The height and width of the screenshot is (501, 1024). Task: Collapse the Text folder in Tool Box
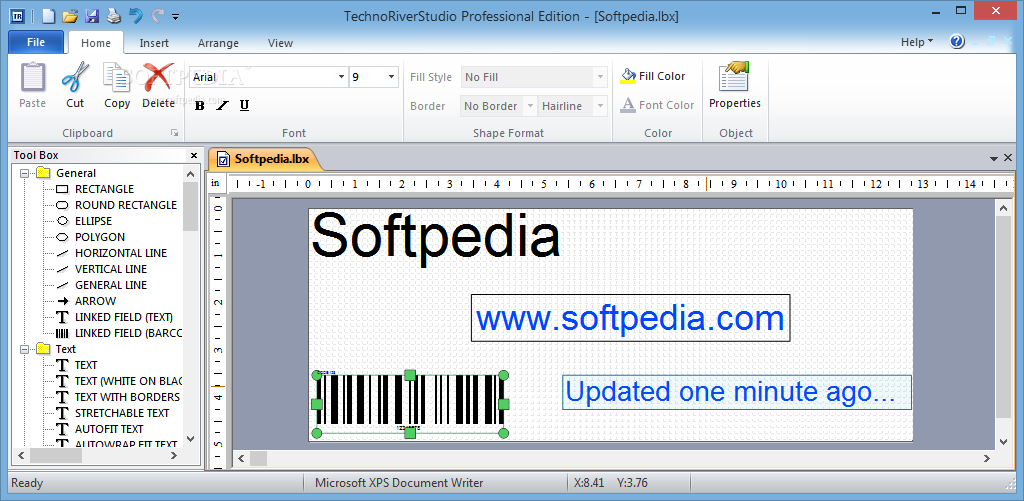point(24,349)
